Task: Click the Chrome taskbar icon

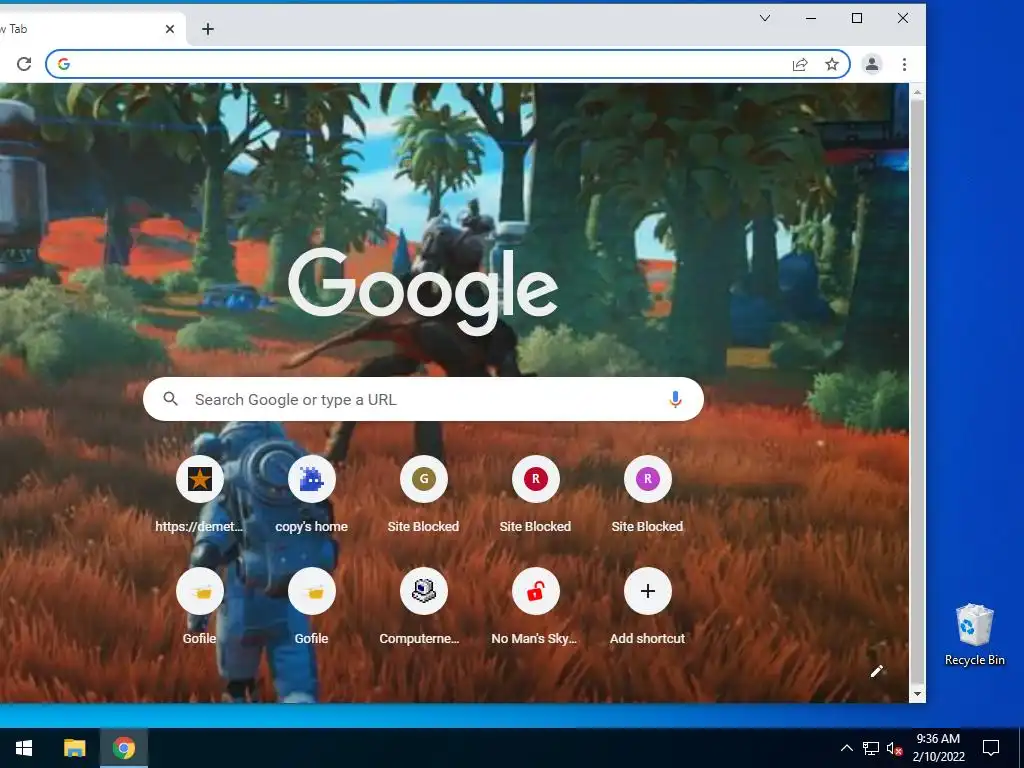Action: pyautogui.click(x=123, y=748)
